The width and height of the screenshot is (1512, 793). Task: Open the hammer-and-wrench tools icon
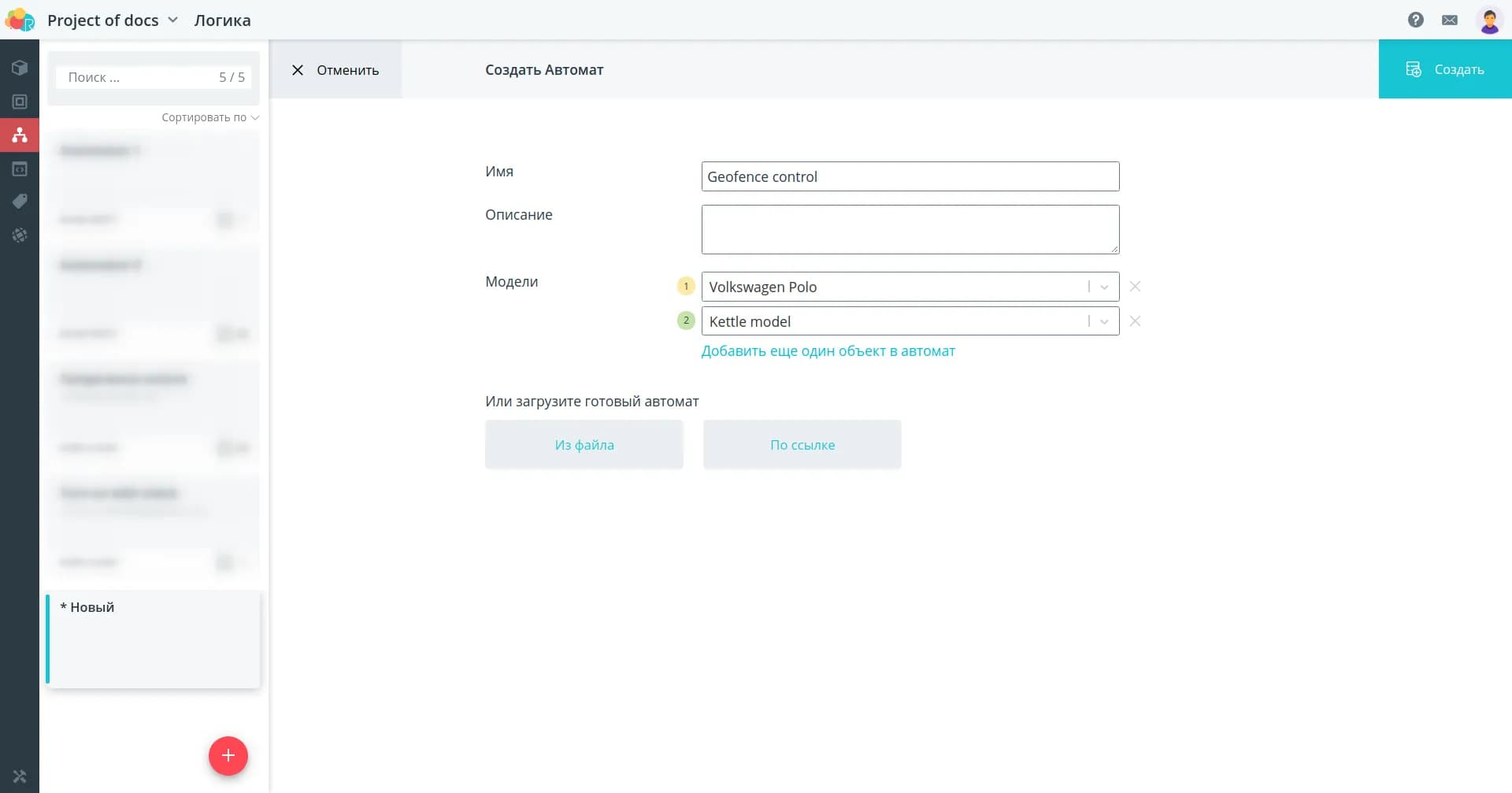(x=20, y=776)
